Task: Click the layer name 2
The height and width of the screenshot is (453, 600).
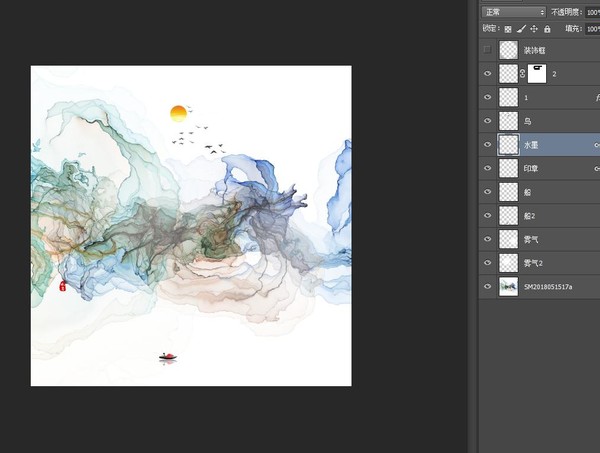Action: coord(554,74)
